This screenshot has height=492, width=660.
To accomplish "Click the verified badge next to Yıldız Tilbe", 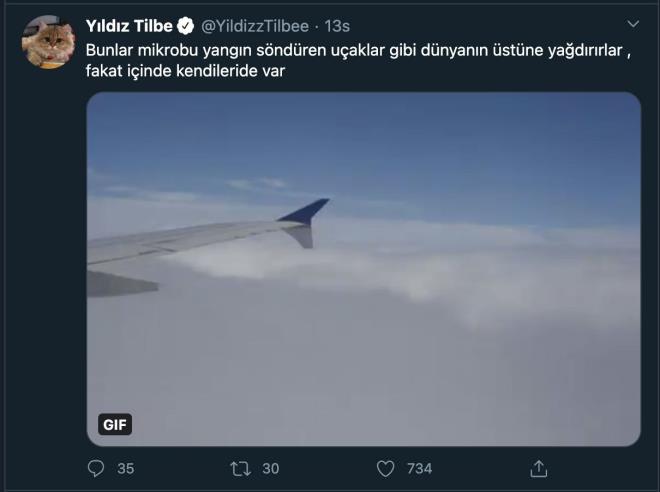I will pyautogui.click(x=185, y=26).
